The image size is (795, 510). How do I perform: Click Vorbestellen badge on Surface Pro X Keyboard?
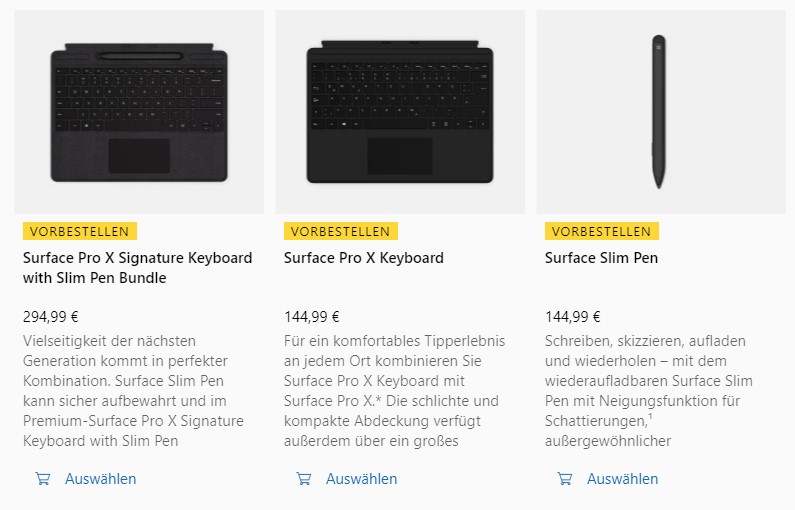pyautogui.click(x=341, y=231)
